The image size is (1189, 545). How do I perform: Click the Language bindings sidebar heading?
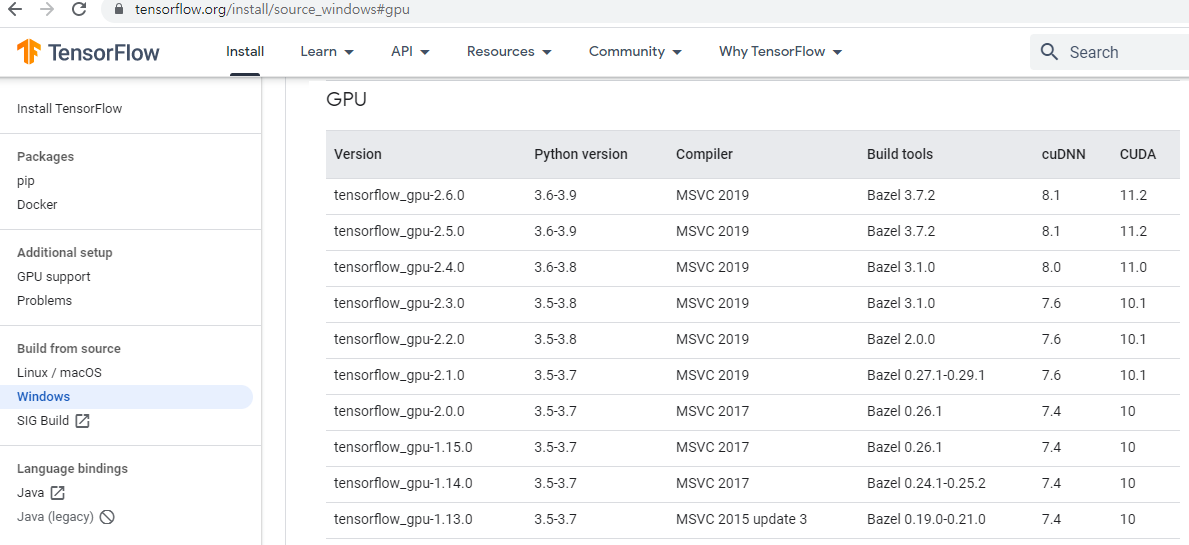pos(72,468)
